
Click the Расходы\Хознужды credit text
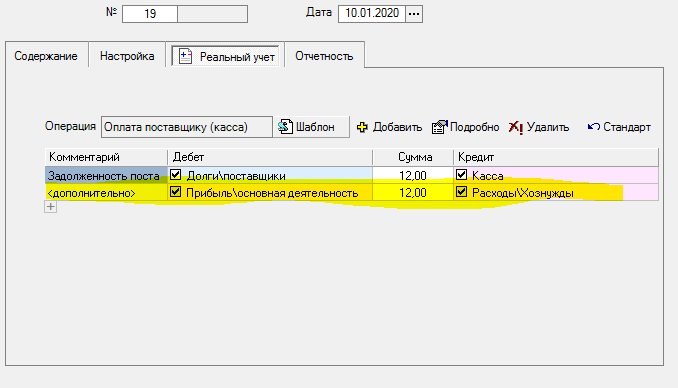pos(523,193)
